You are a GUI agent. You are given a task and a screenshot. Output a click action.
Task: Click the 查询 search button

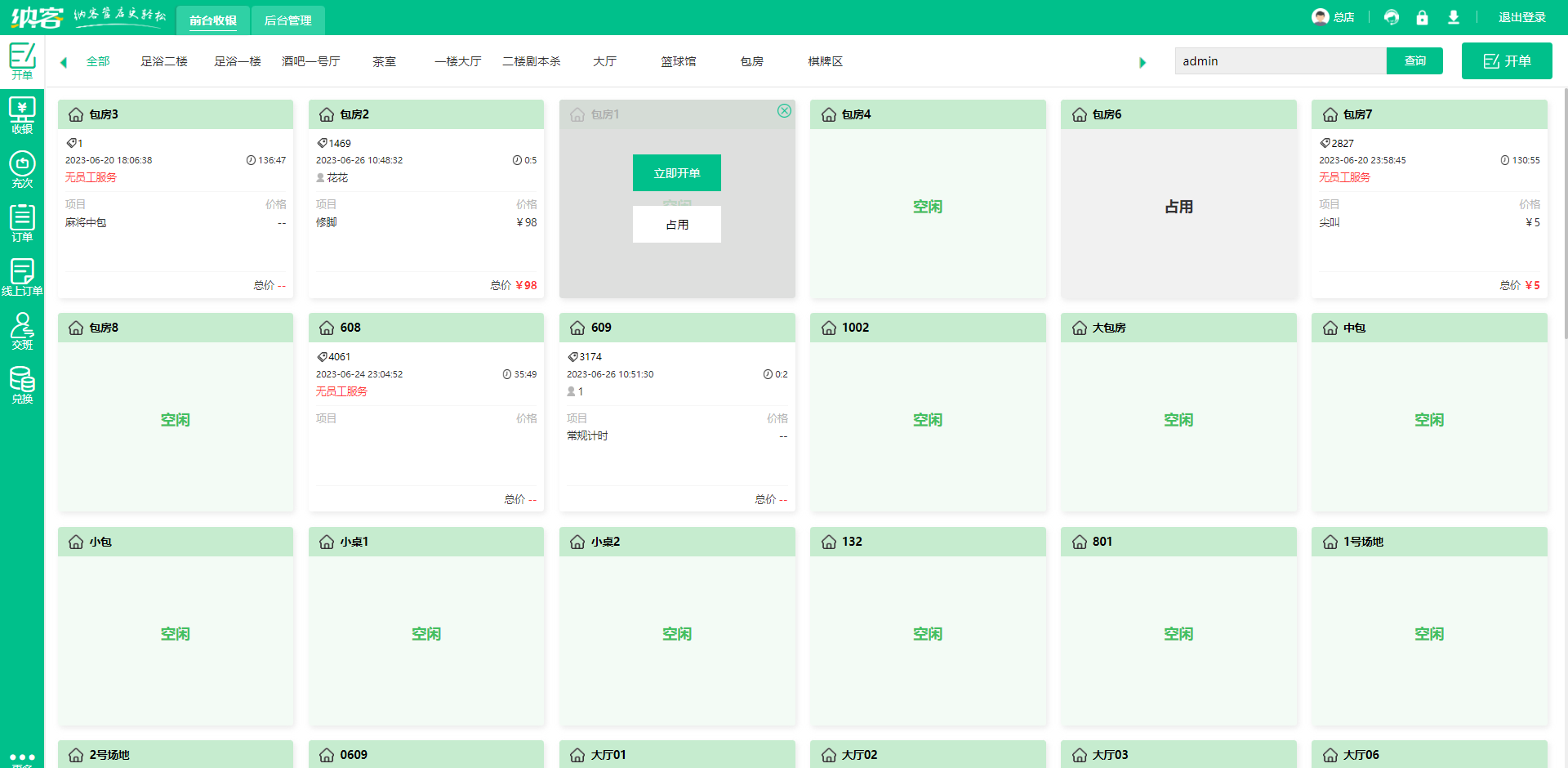click(x=1414, y=60)
